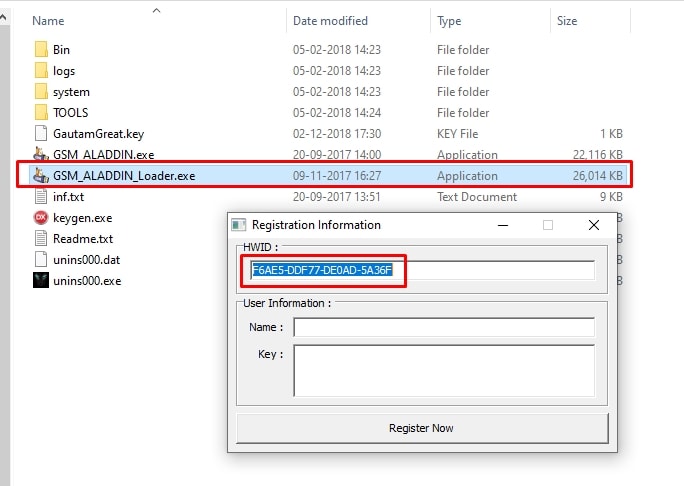
Task: Click the KEY File type cell
Action: click(x=458, y=133)
